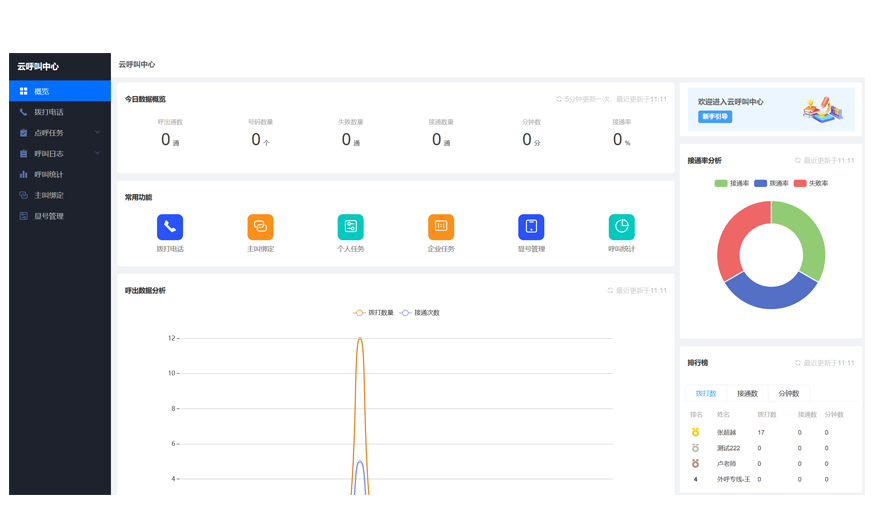This screenshot has width=882, height=531.
Task: Open the orange 主叫绑定 shortcut icon
Action: 260,227
